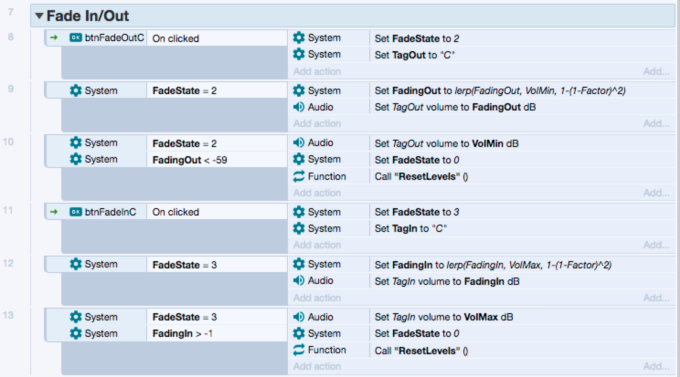This screenshot has height=377, width=680.
Task: Click the btnFadeInC button object icon
Action: 75,212
